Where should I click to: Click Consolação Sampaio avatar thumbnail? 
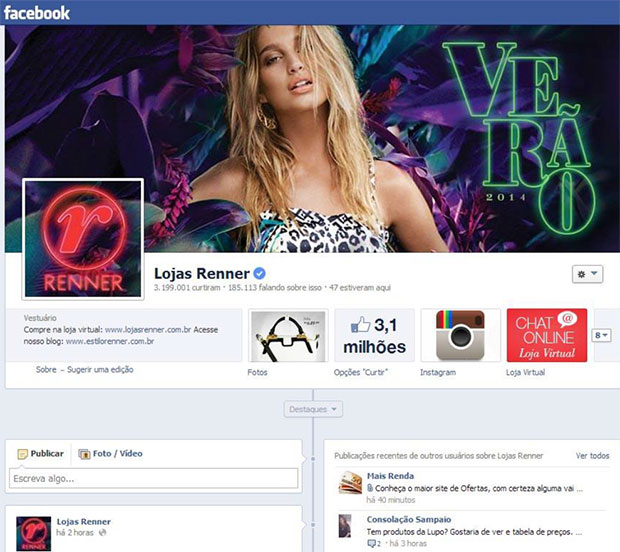pos(345,526)
